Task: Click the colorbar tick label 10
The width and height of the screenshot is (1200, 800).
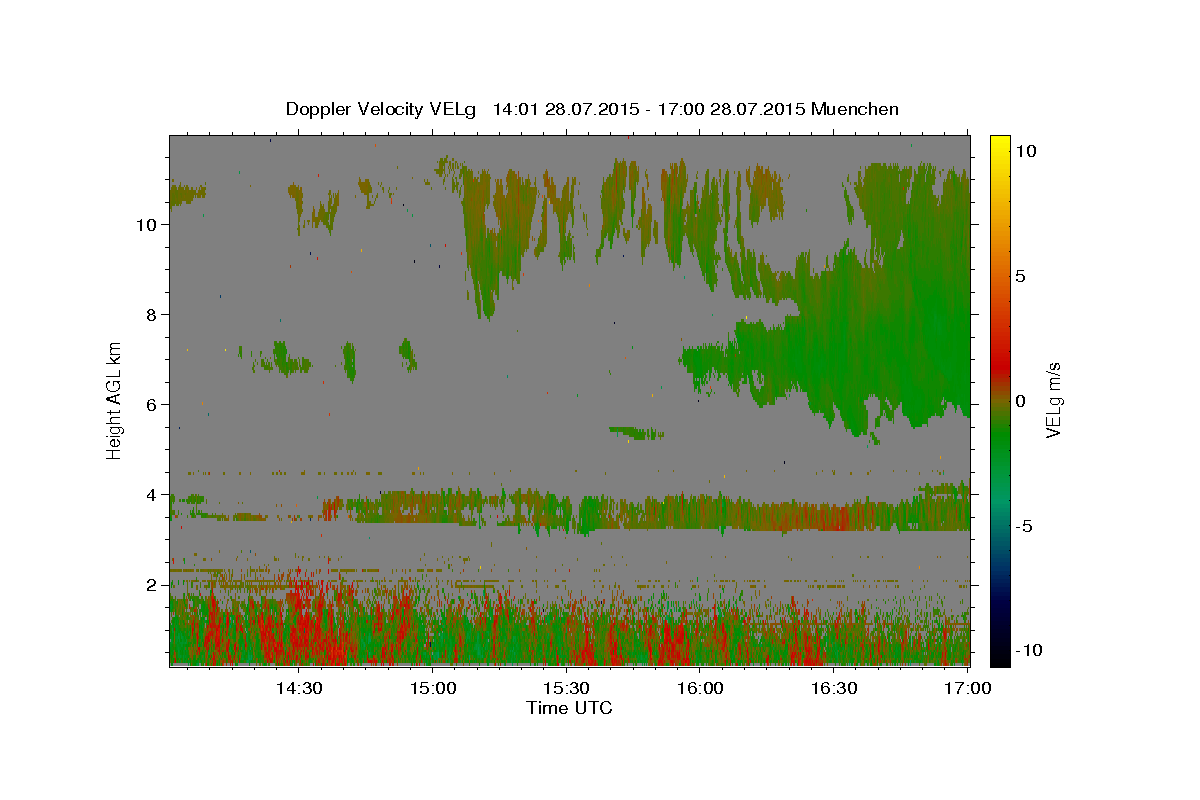Action: (1025, 151)
